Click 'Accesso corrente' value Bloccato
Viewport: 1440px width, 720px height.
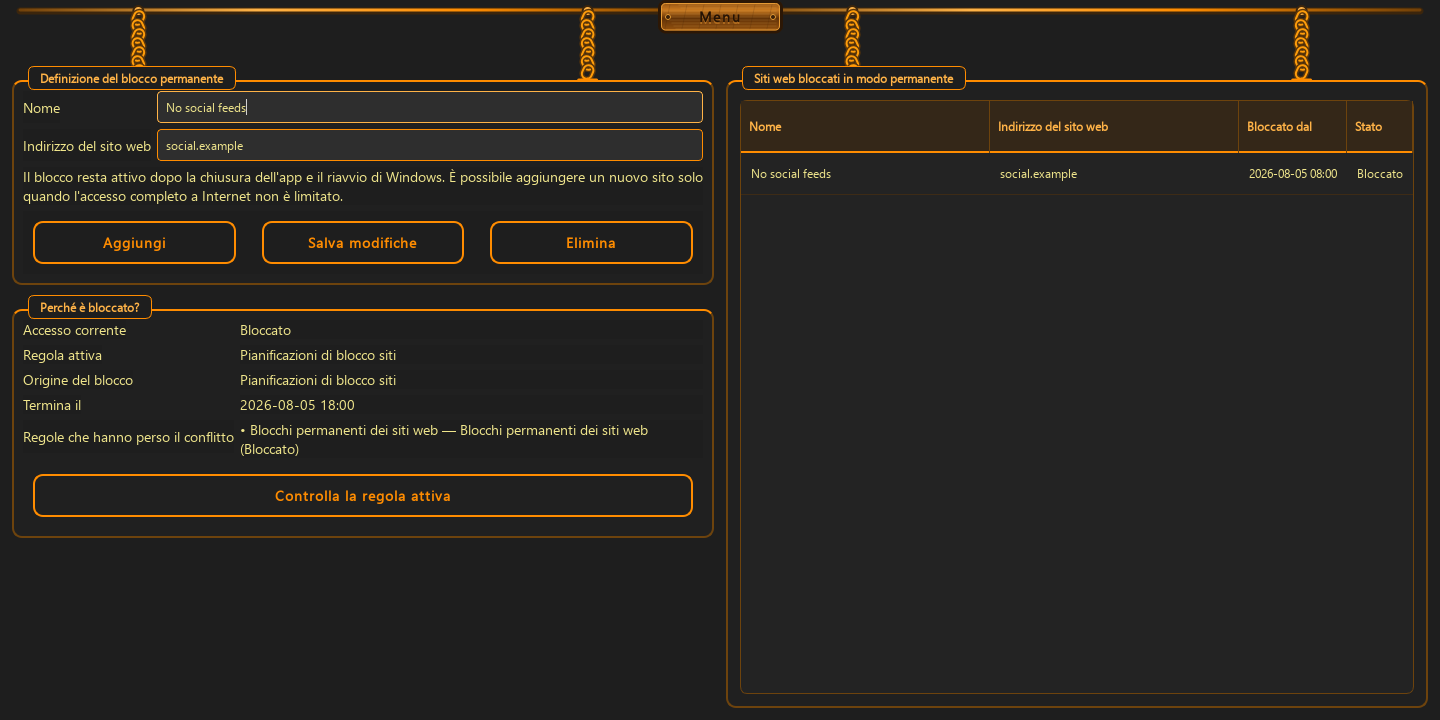tap(265, 330)
